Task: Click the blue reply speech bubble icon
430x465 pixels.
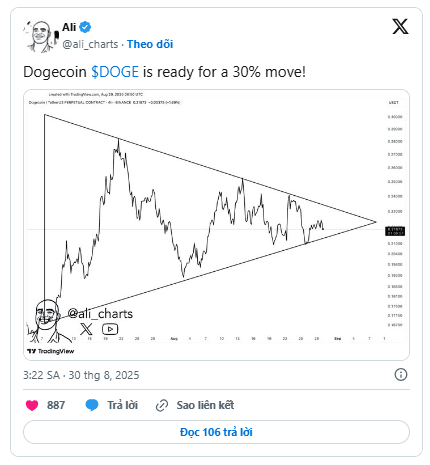Action: point(92,405)
